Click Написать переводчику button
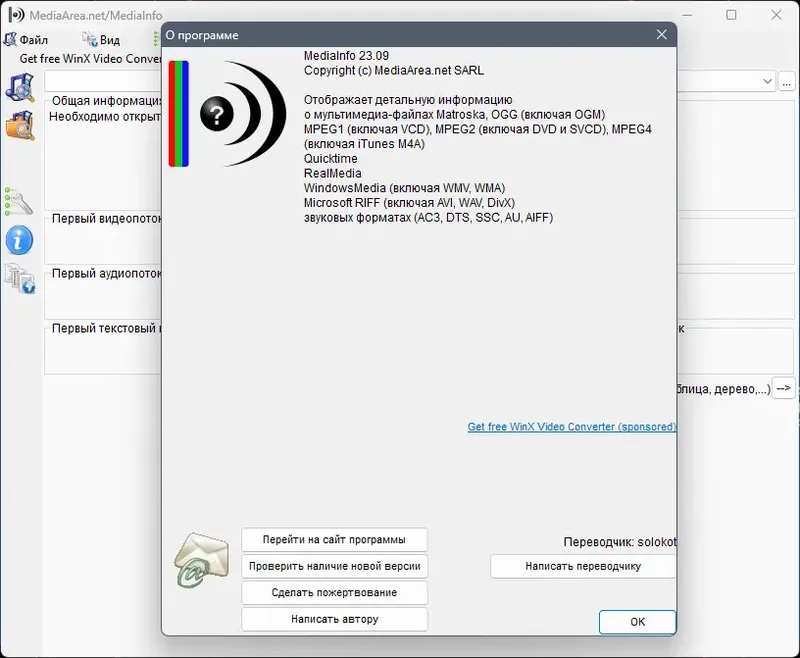This screenshot has height=658, width=800. tap(583, 566)
